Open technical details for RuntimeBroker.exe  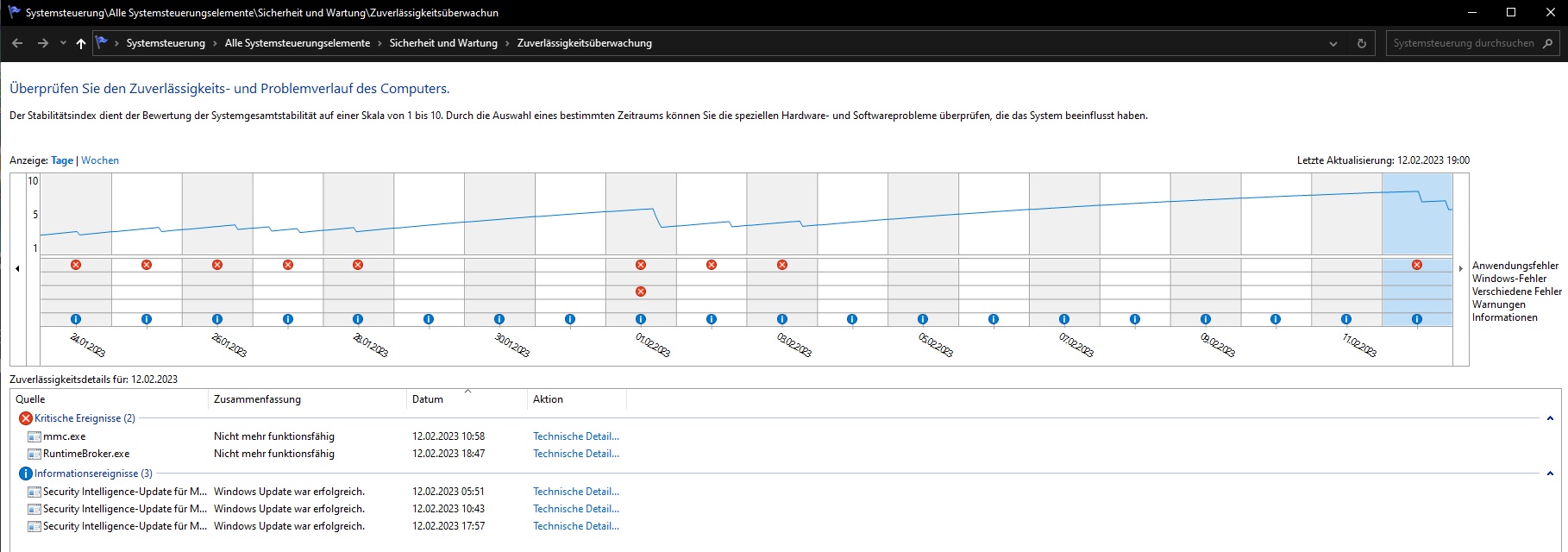[575, 454]
